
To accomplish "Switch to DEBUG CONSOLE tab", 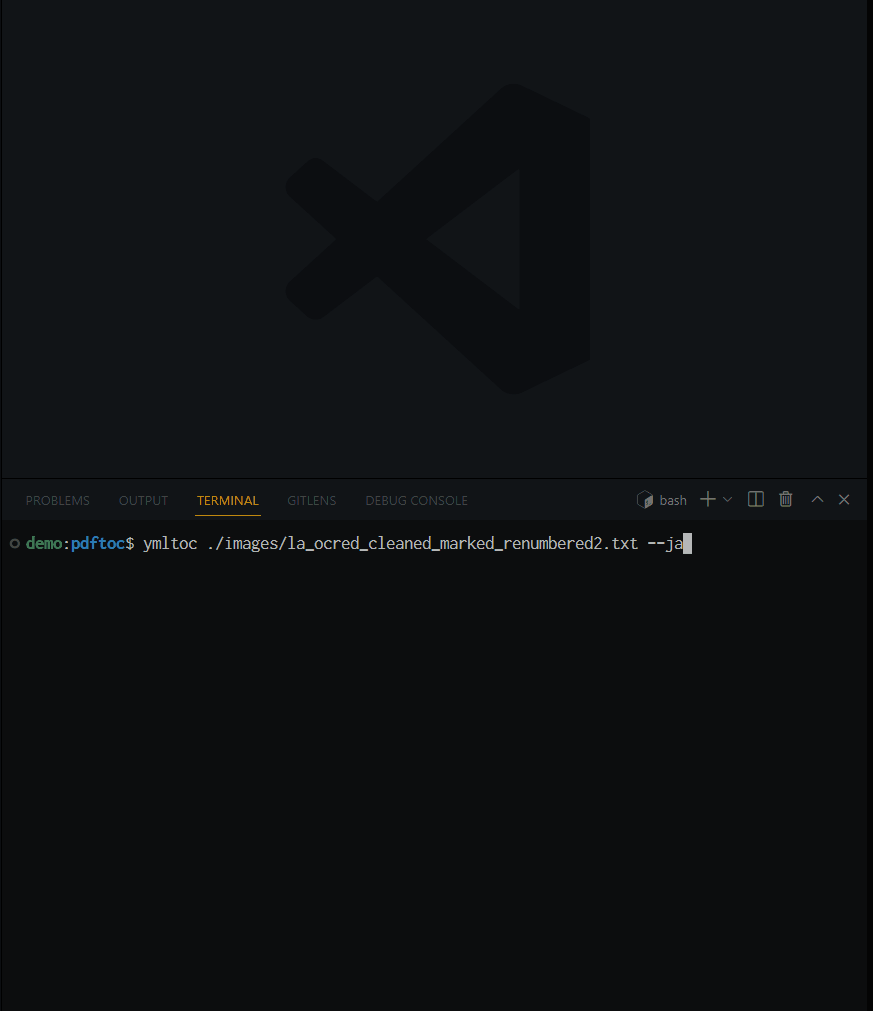I will [x=417, y=500].
